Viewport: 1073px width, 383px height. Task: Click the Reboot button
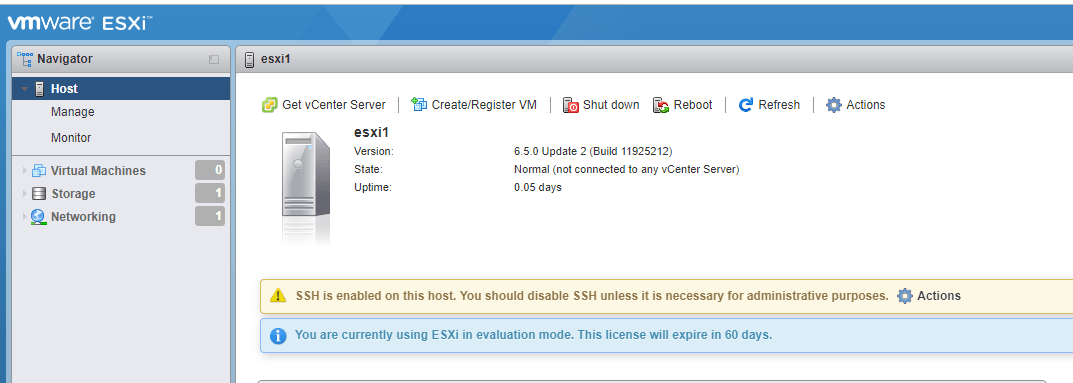pos(683,105)
